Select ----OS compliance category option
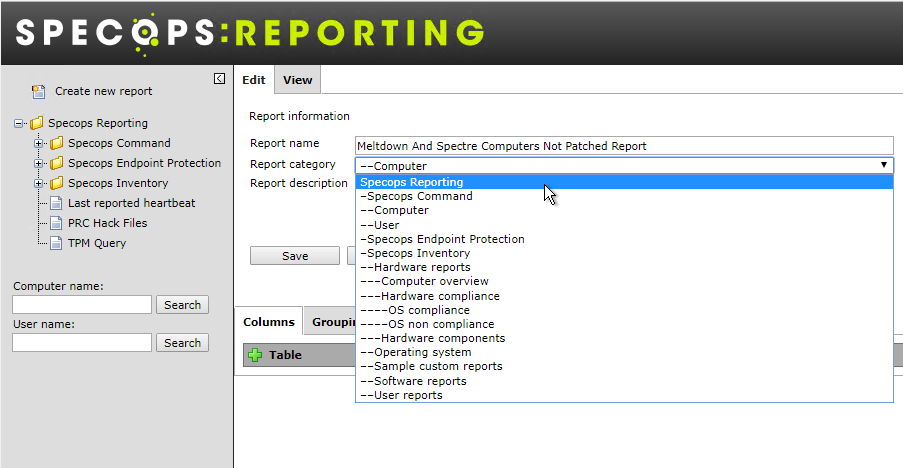The height and width of the screenshot is (468, 903). pos(624,310)
